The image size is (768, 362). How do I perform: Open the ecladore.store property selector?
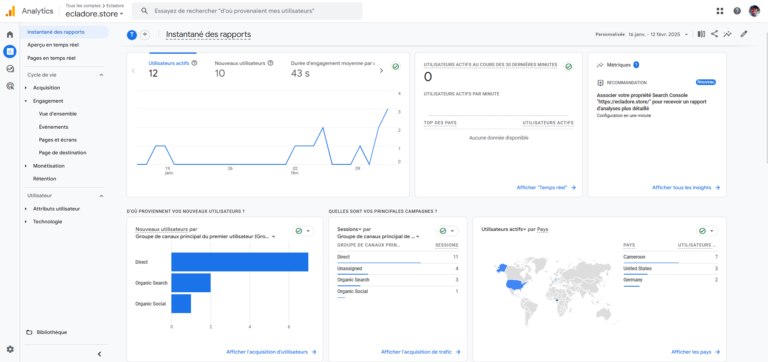(94, 14)
